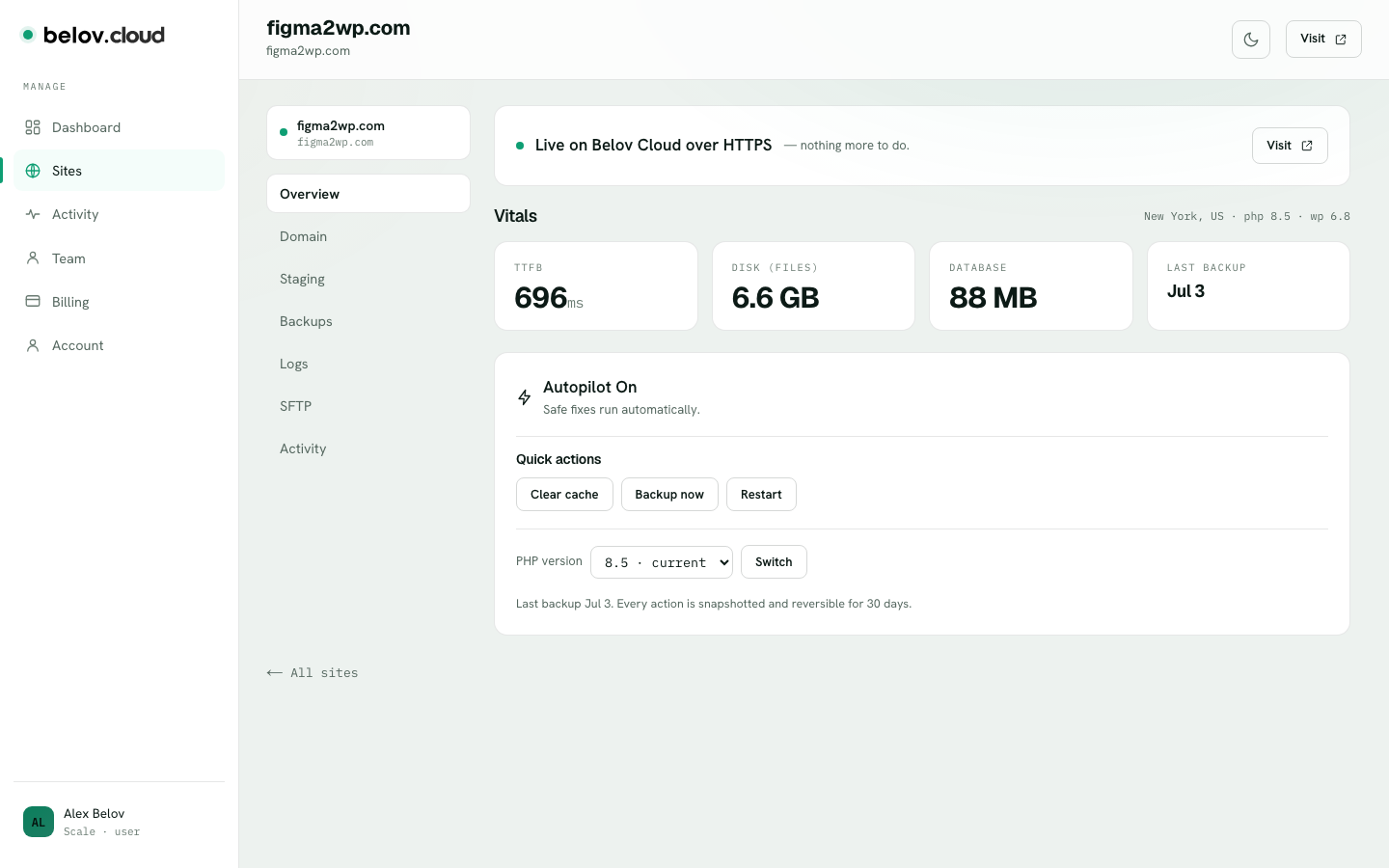
Task: Open the Dashboard grid icon
Action: coord(33,127)
